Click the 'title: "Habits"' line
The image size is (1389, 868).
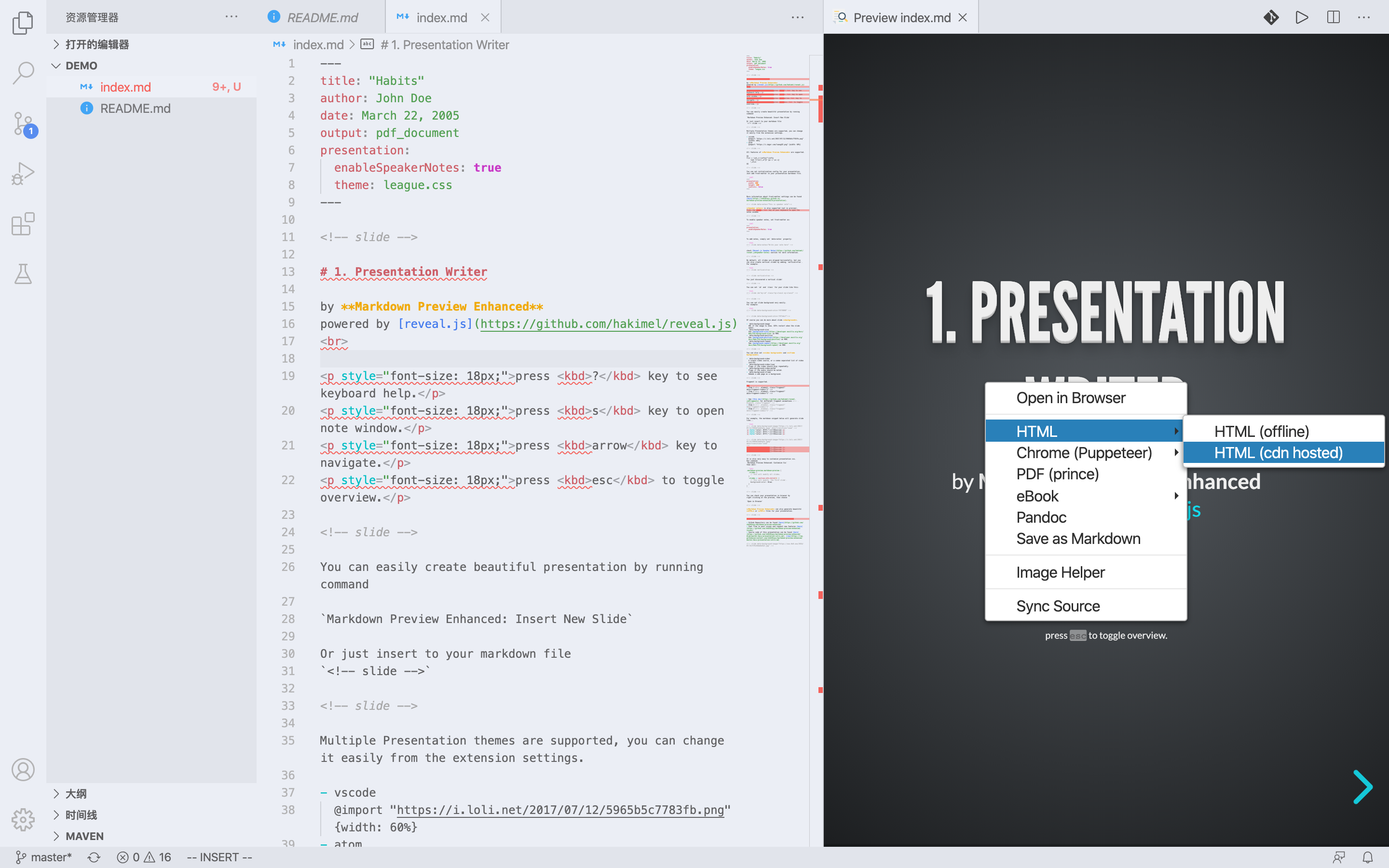[372, 81]
